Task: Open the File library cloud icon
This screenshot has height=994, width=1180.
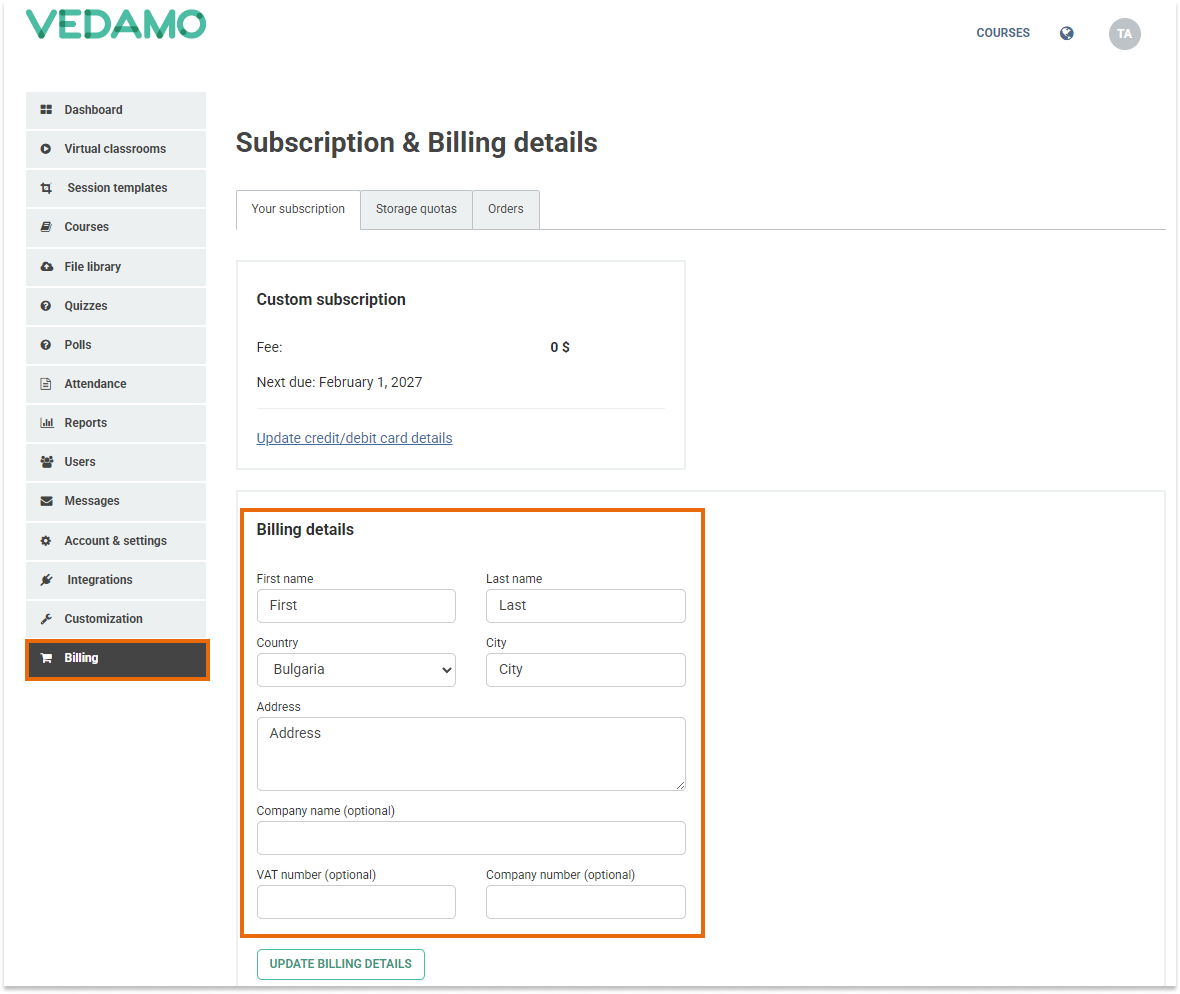Action: (47, 267)
